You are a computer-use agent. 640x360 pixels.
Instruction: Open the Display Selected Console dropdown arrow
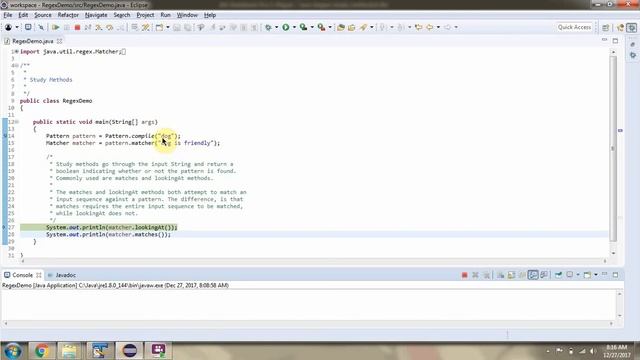(578, 275)
